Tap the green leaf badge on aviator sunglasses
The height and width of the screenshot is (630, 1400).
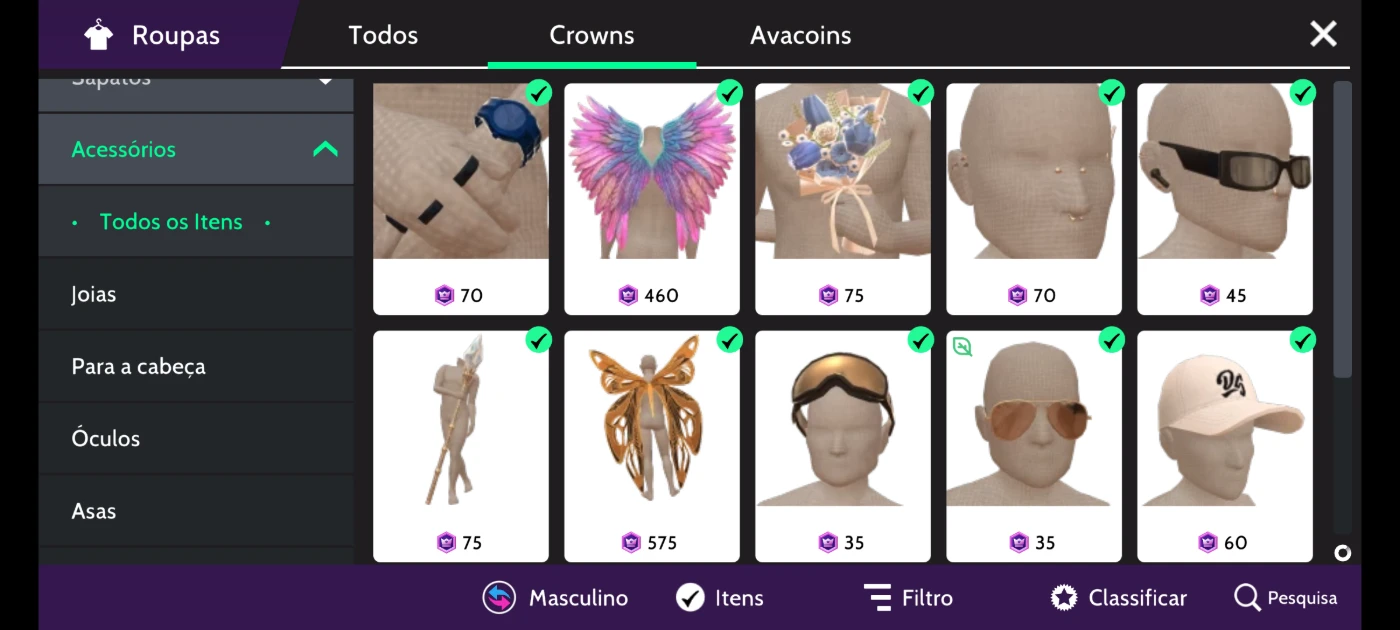pyautogui.click(x=962, y=347)
